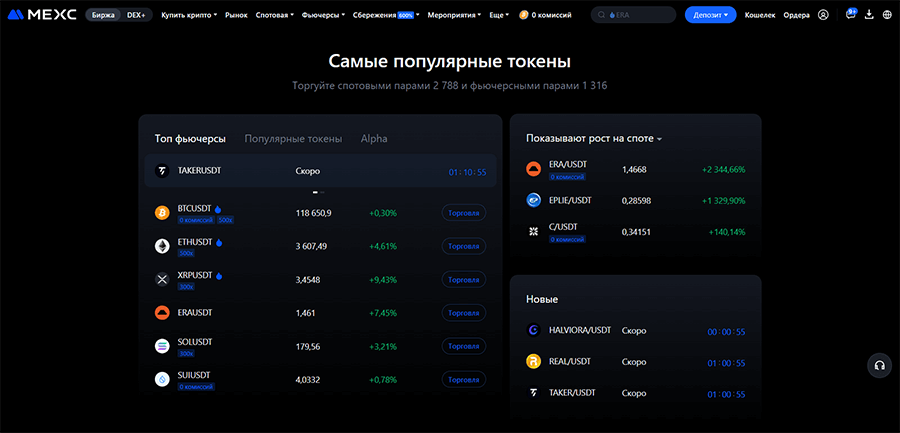Click Торговля button for BTCUSDT
The height and width of the screenshot is (433, 900).
click(x=464, y=213)
